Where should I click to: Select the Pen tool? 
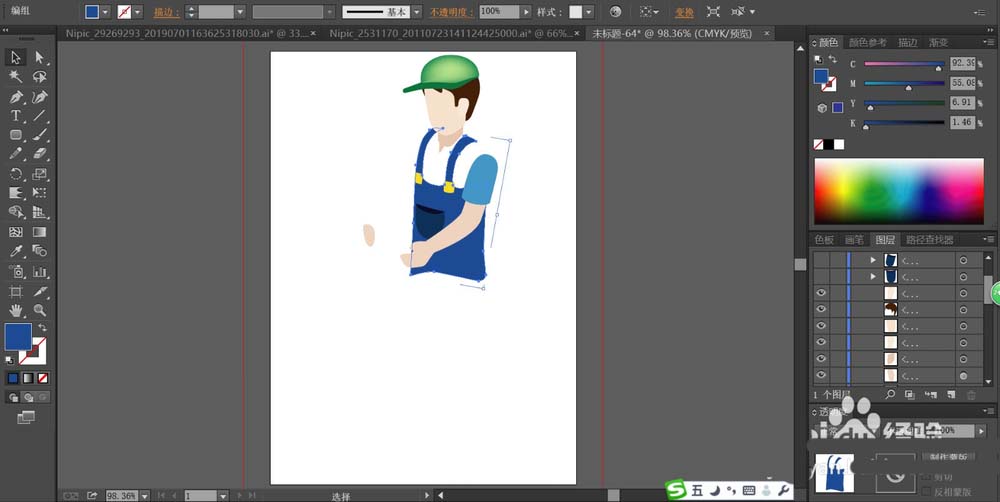point(16,97)
